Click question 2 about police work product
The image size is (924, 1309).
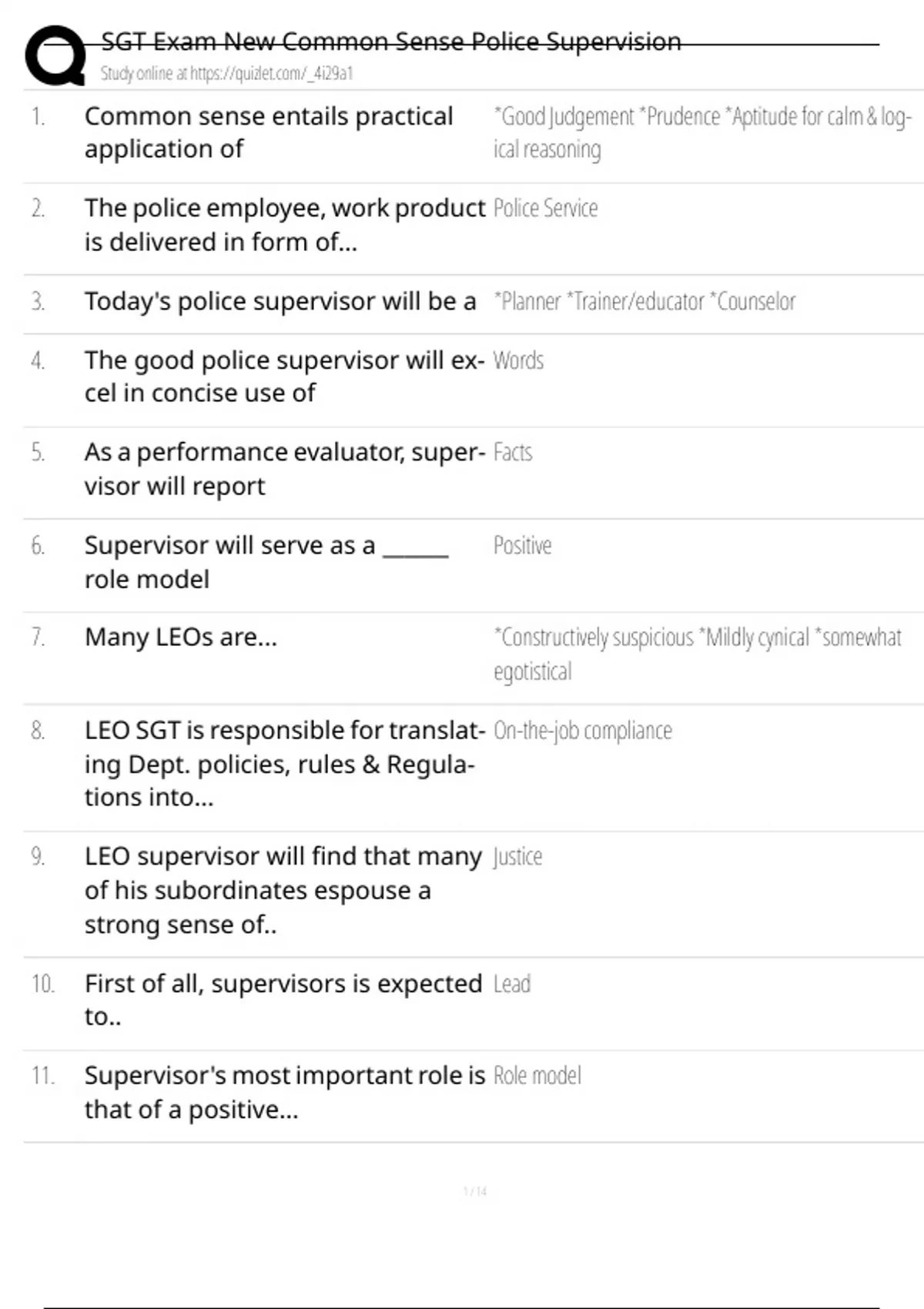[284, 225]
